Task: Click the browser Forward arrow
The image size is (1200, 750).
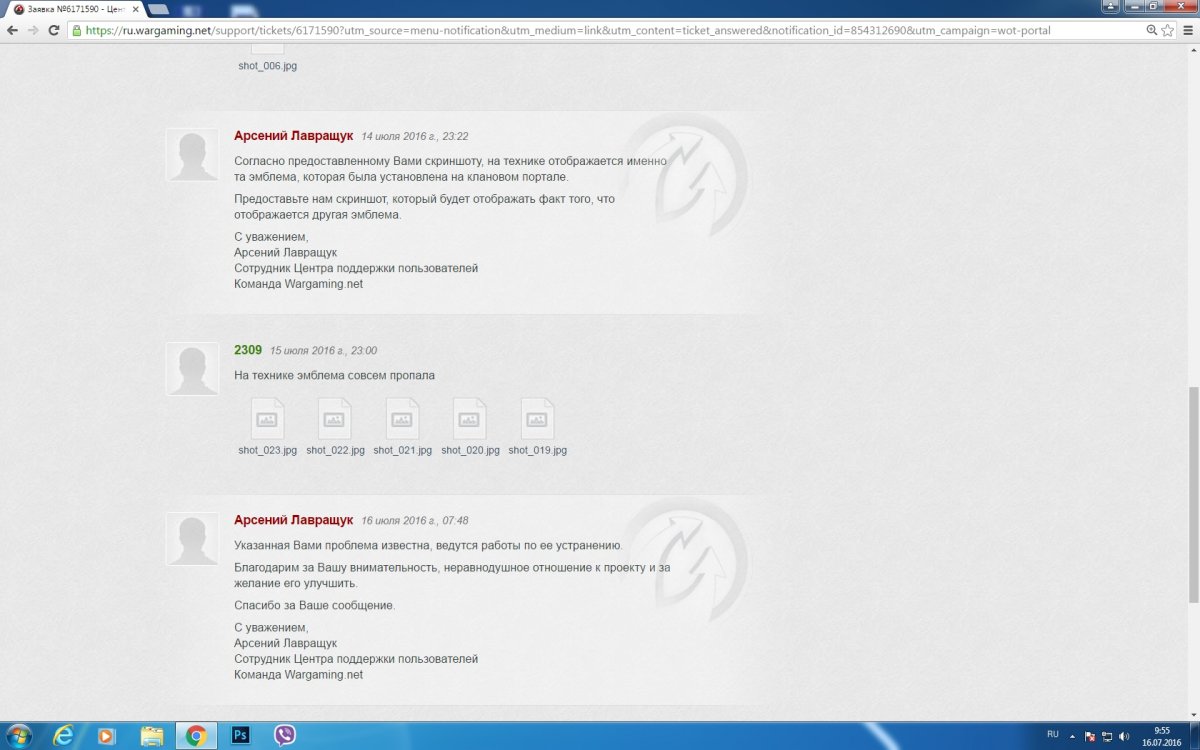Action: (33, 30)
